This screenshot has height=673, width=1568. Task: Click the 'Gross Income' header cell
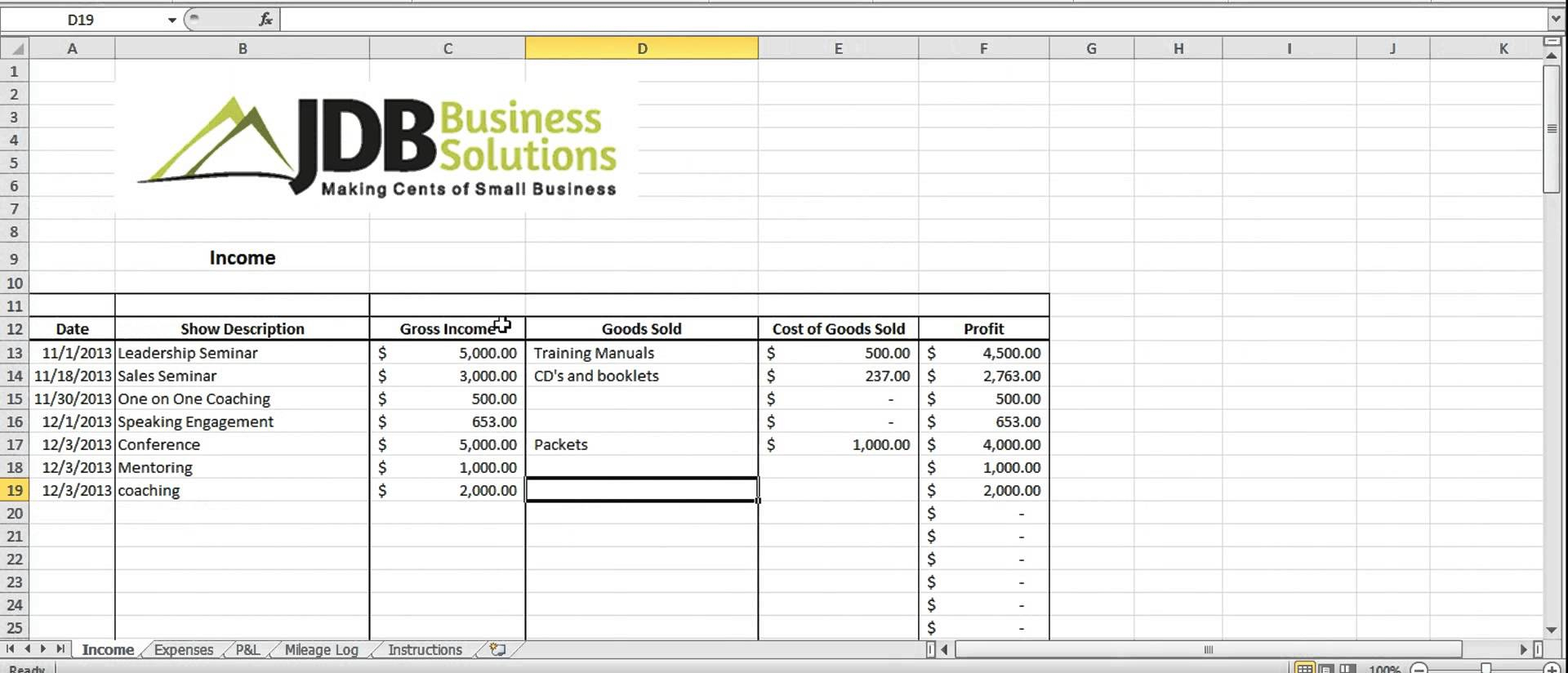pos(448,329)
